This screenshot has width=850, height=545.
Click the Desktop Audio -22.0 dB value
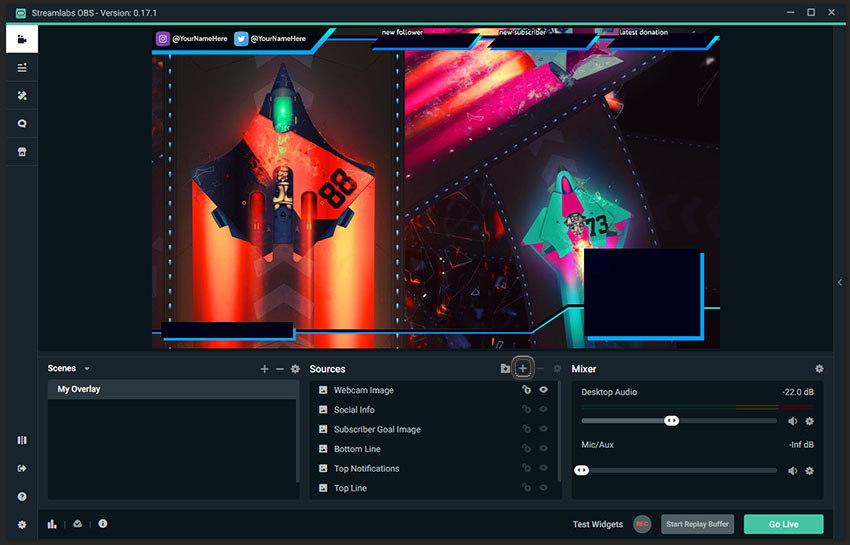coord(797,392)
